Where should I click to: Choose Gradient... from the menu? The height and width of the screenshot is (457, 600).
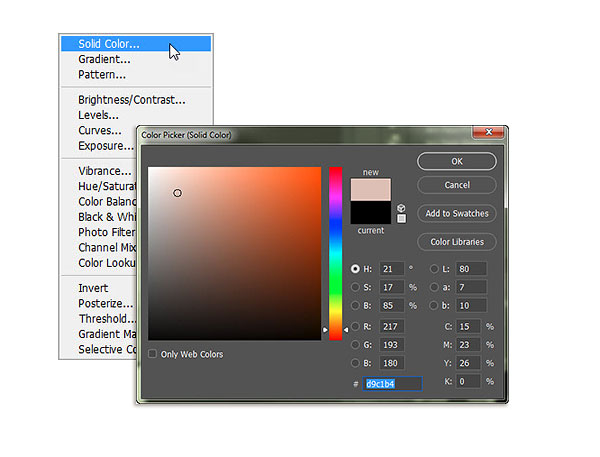[136, 59]
